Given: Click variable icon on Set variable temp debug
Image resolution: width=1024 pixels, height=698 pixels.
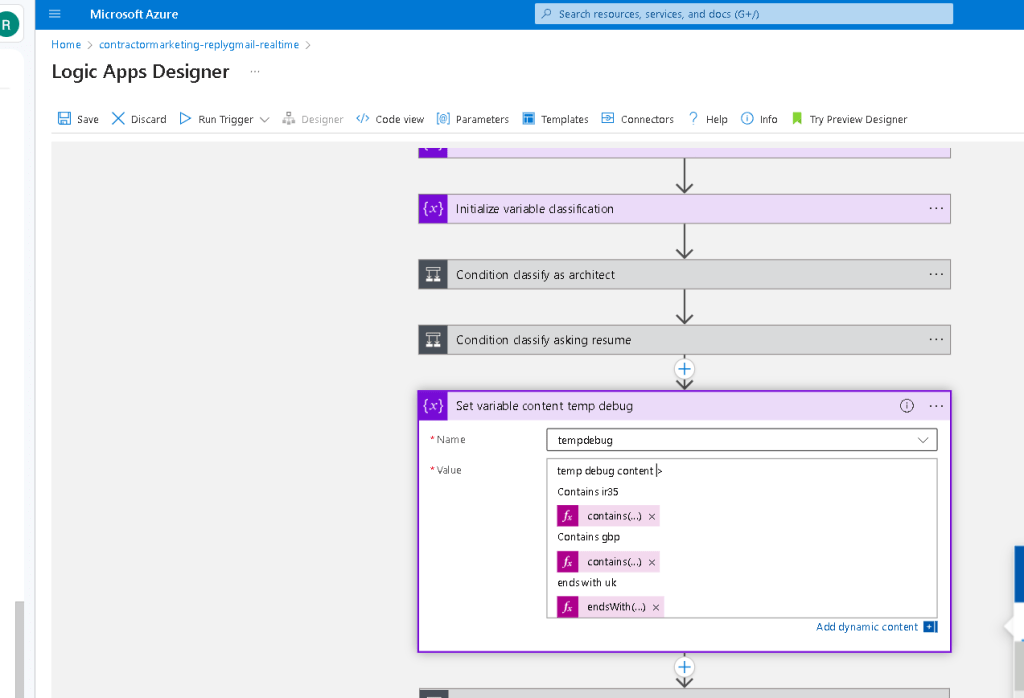Looking at the screenshot, I should point(433,406).
